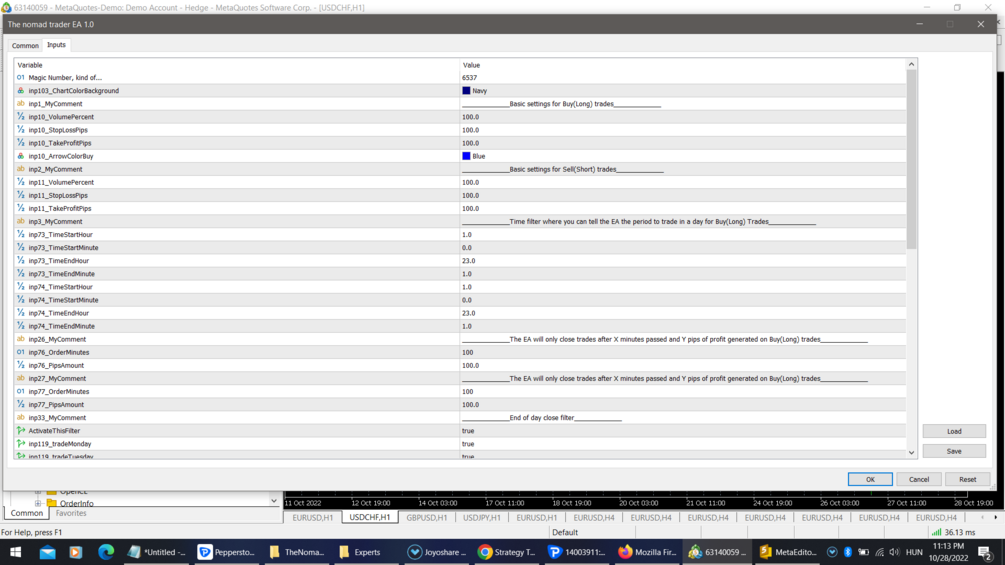The height and width of the screenshot is (565, 1005).
Task: Pick the Navy chart background color swatch
Action: pos(466,91)
